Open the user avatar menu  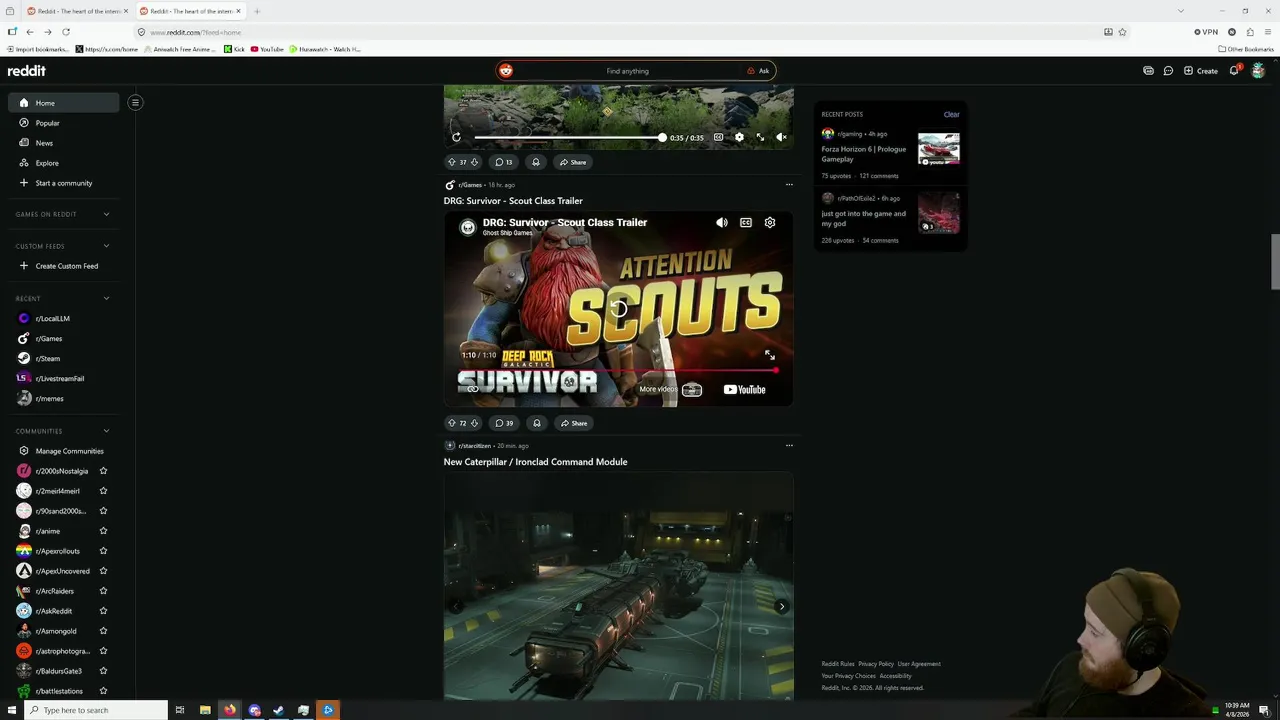coord(1258,71)
